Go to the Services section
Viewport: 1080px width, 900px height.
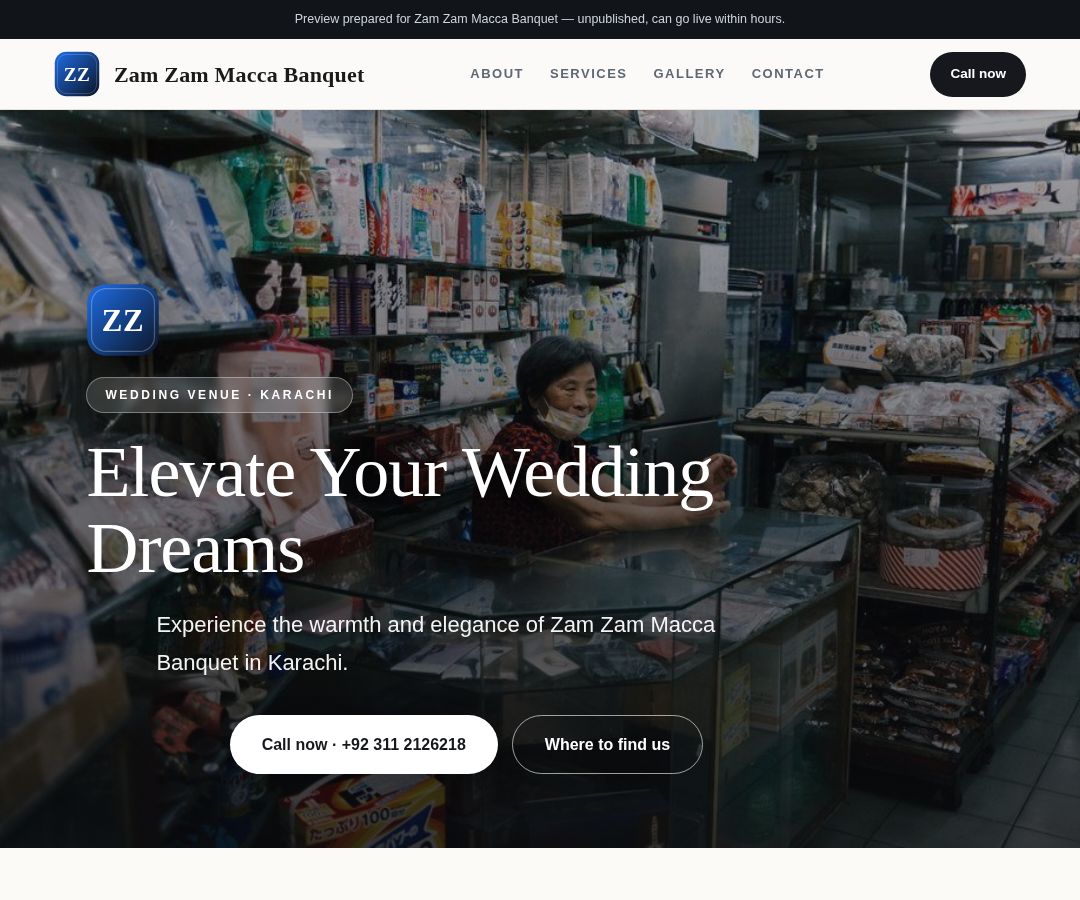588,74
